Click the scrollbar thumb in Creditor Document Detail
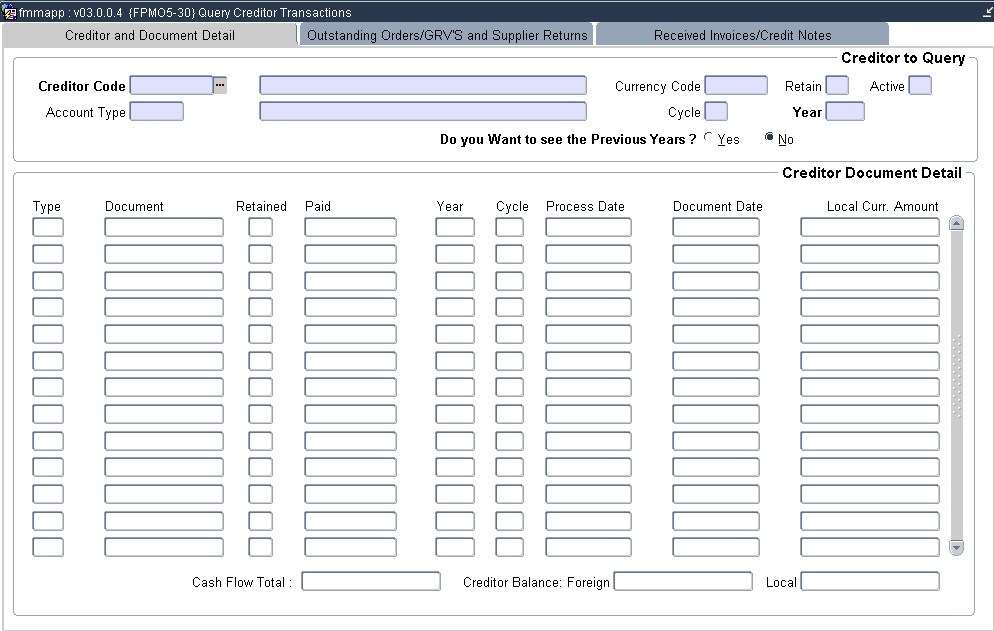Image resolution: width=994 pixels, height=631 pixels. [956, 376]
